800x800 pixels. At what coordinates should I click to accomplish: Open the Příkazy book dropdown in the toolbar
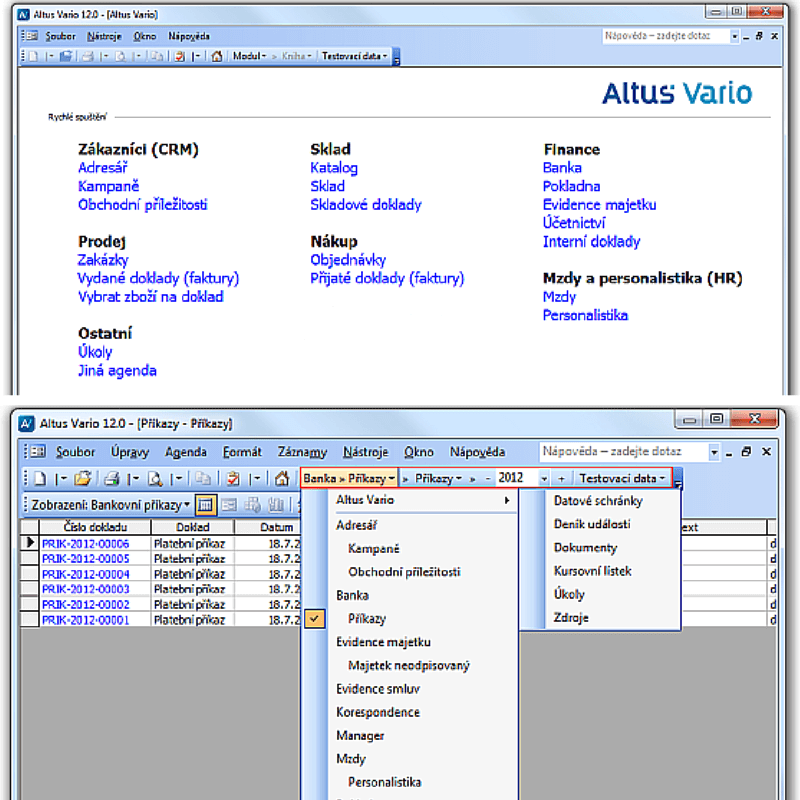click(x=438, y=479)
